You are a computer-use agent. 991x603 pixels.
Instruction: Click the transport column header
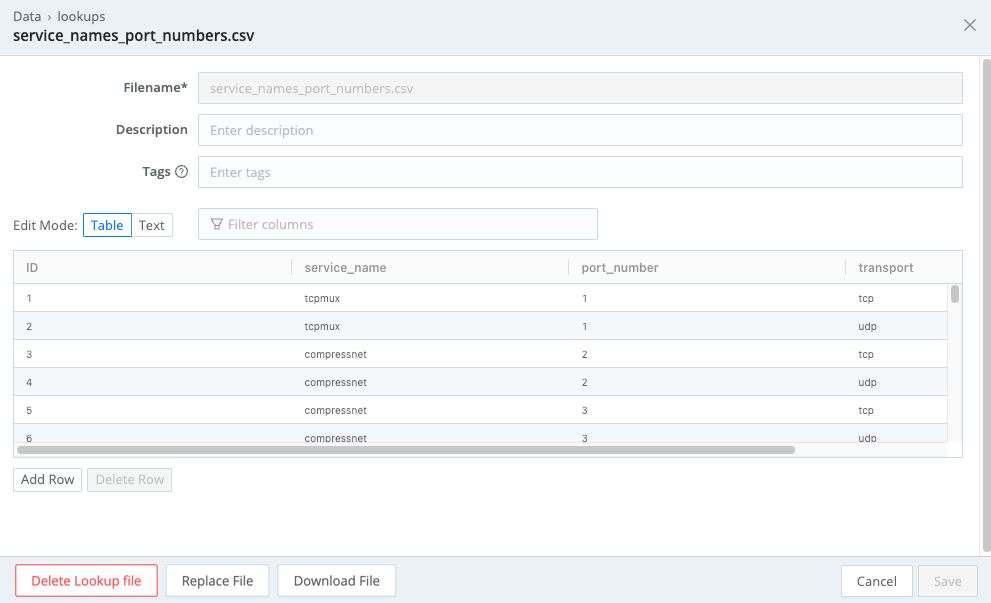tap(886, 267)
